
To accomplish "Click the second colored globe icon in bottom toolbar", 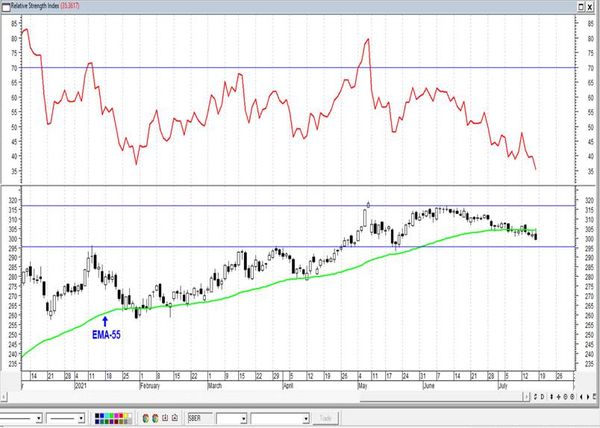I will click(x=155, y=418).
